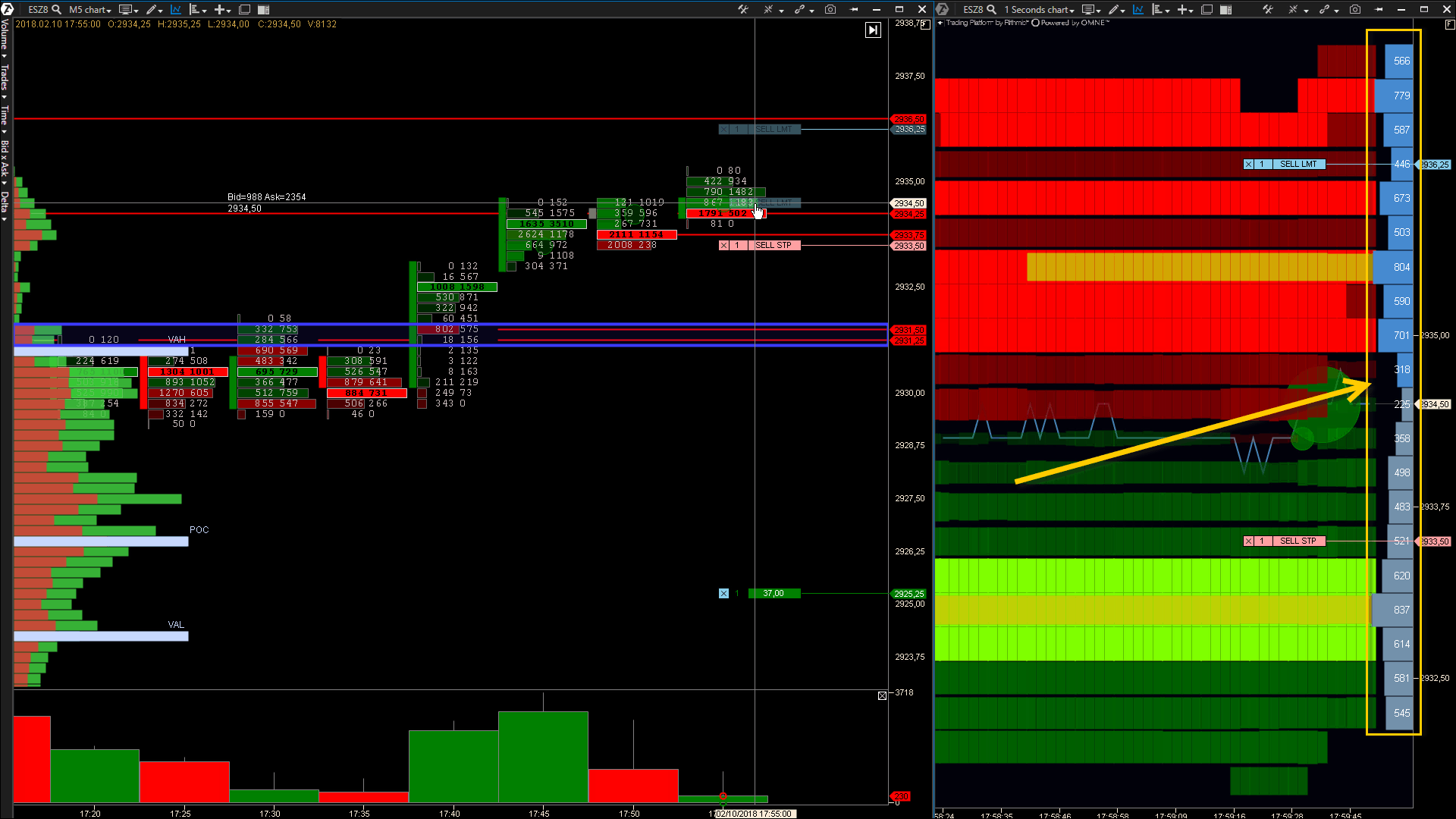
Task: Open the drawing pencil tool in 1 Seconds chart
Action: pyautogui.click(x=1113, y=9)
